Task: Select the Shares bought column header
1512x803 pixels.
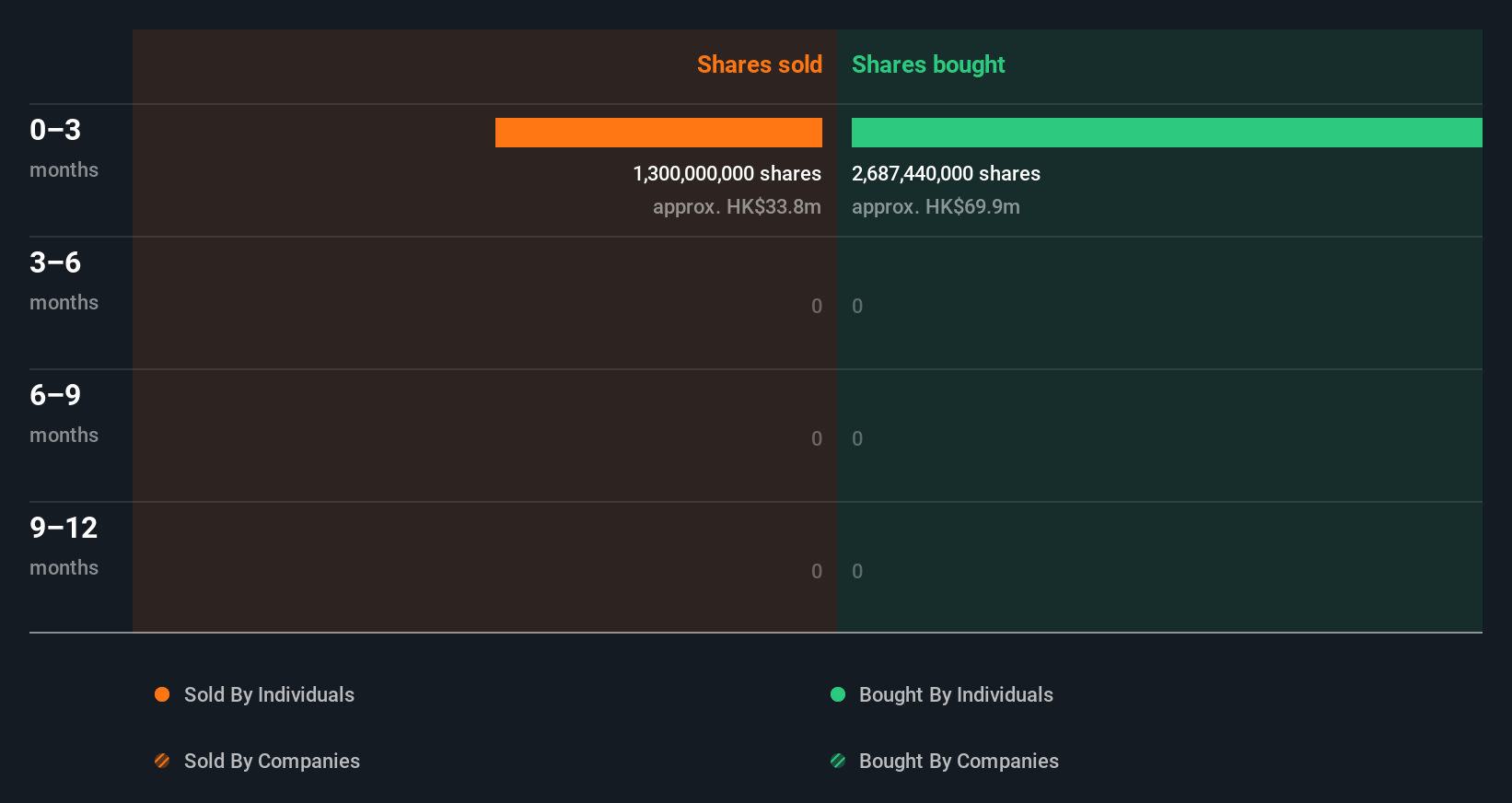Action: point(928,64)
